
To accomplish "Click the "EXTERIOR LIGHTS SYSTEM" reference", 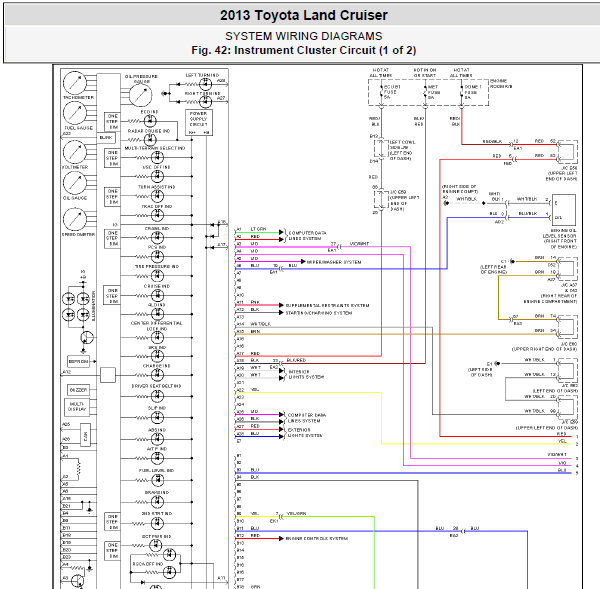I will [x=305, y=433].
